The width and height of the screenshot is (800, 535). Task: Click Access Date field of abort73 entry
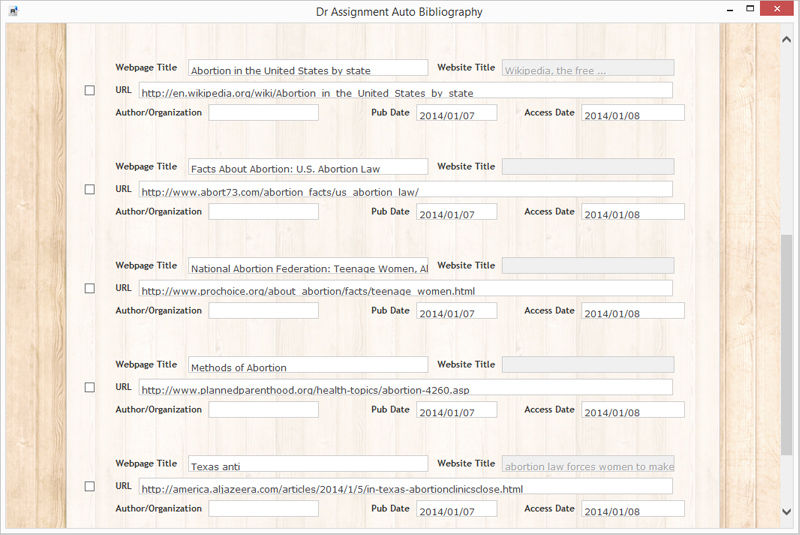(633, 212)
